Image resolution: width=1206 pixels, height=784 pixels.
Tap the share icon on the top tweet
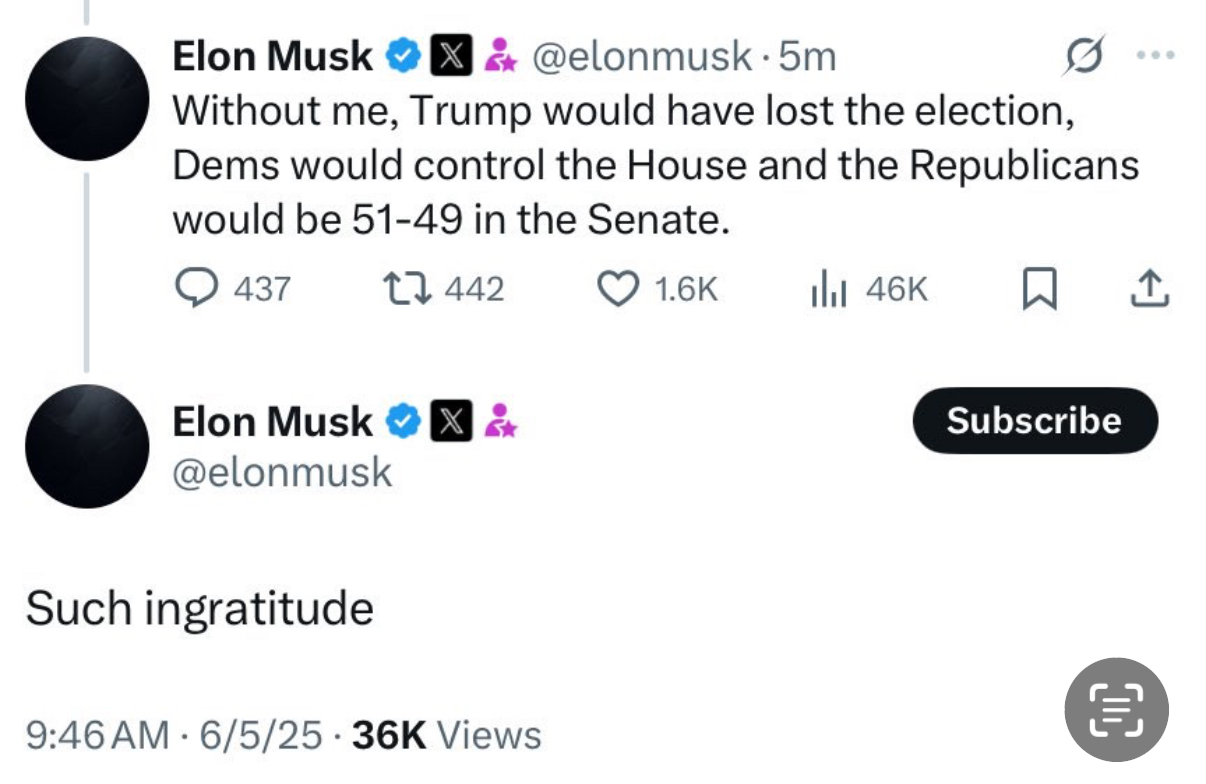(x=1148, y=289)
